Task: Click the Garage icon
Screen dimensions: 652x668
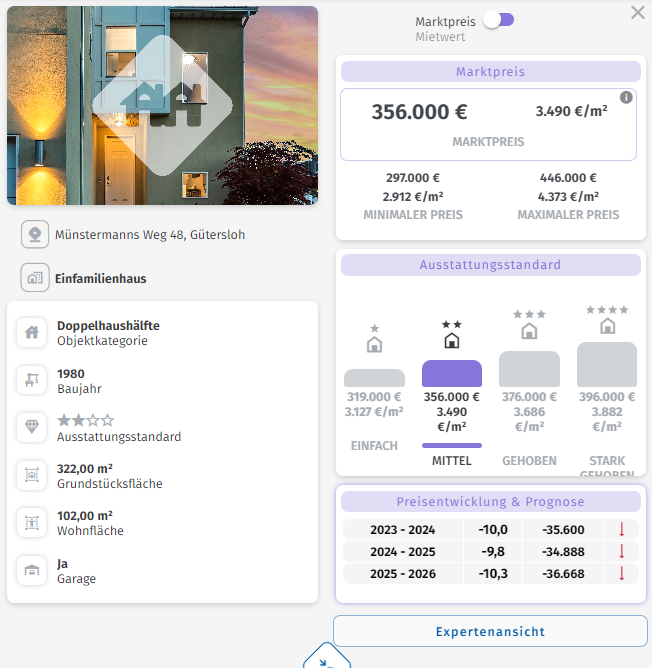Action: tap(32, 570)
